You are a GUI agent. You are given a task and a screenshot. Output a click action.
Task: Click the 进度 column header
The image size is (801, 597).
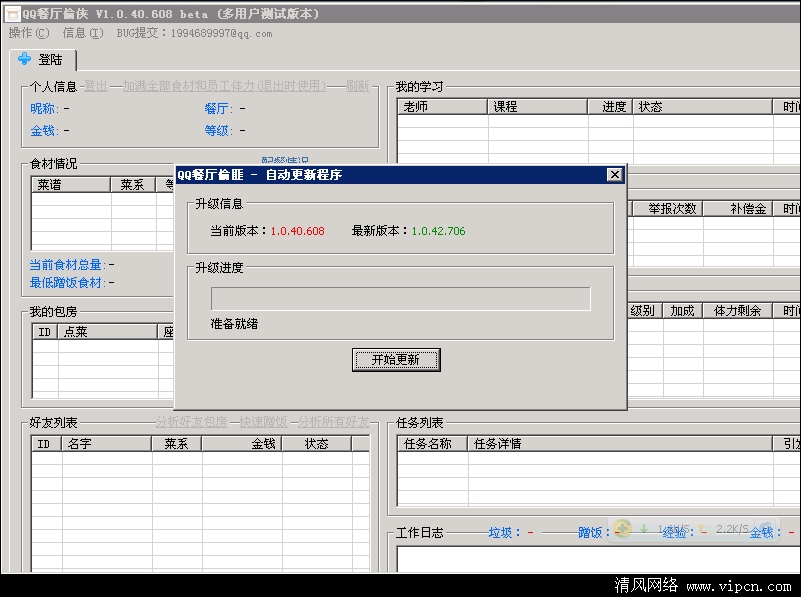click(610, 107)
